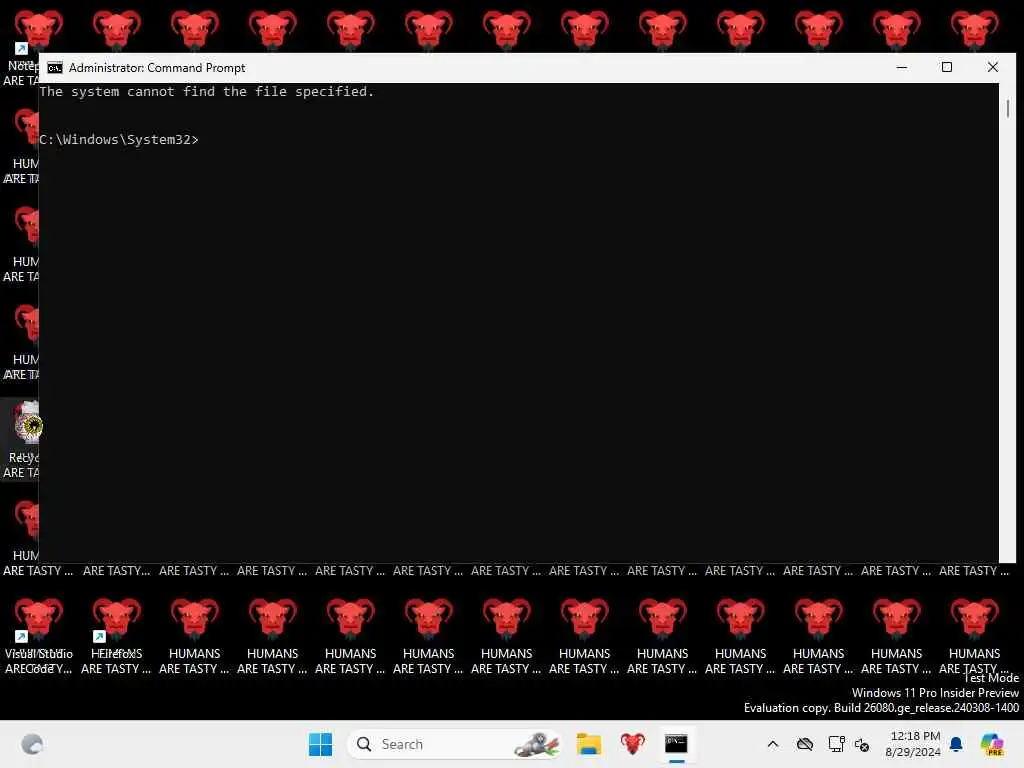Close the Administrator: Command Prompt window
The height and width of the screenshot is (768, 1024).
[x=993, y=67]
